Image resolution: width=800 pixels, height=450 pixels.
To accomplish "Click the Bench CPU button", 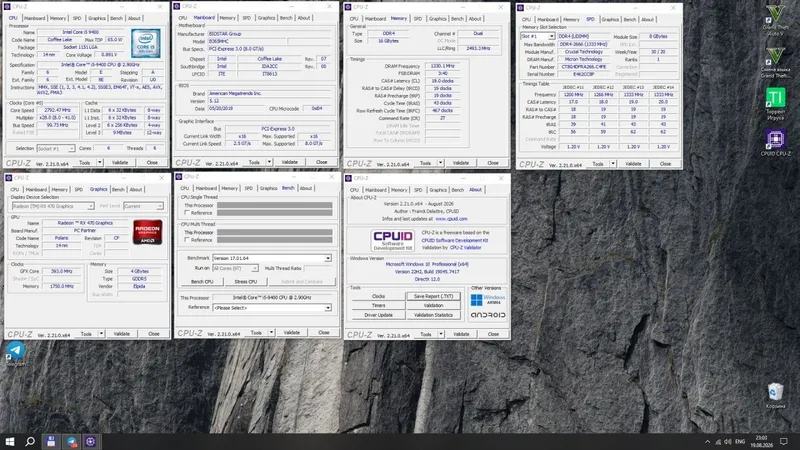I will click(x=202, y=282).
